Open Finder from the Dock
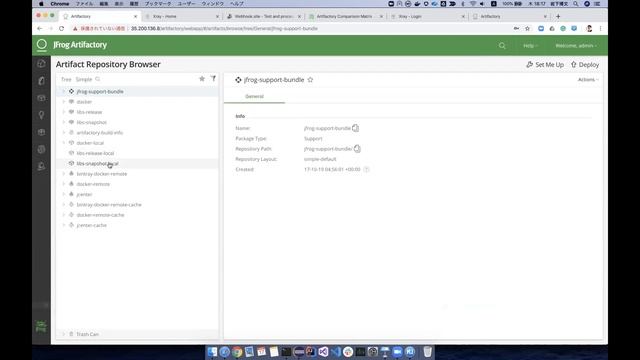Image resolution: width=640 pixels, height=360 pixels. tap(212, 351)
